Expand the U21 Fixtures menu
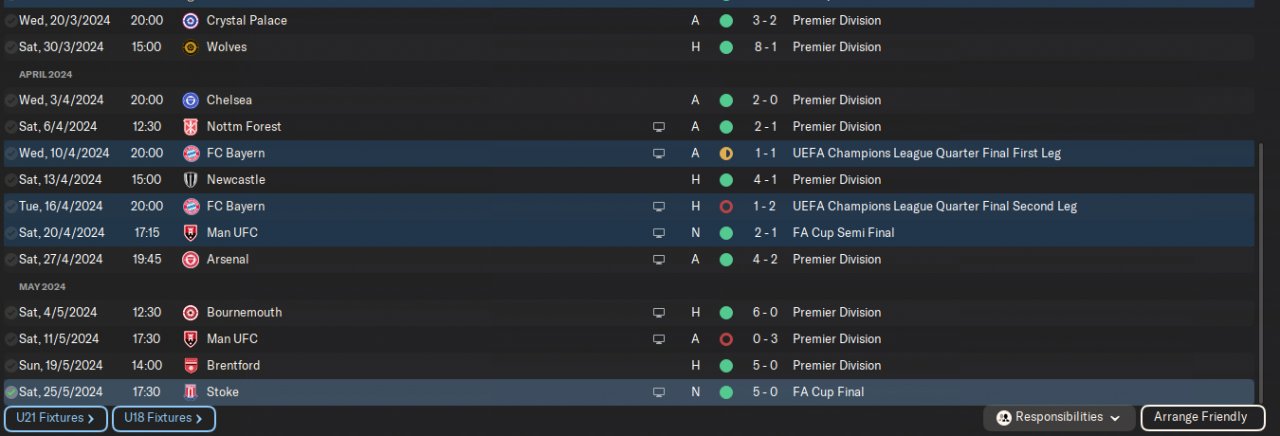 (56, 418)
